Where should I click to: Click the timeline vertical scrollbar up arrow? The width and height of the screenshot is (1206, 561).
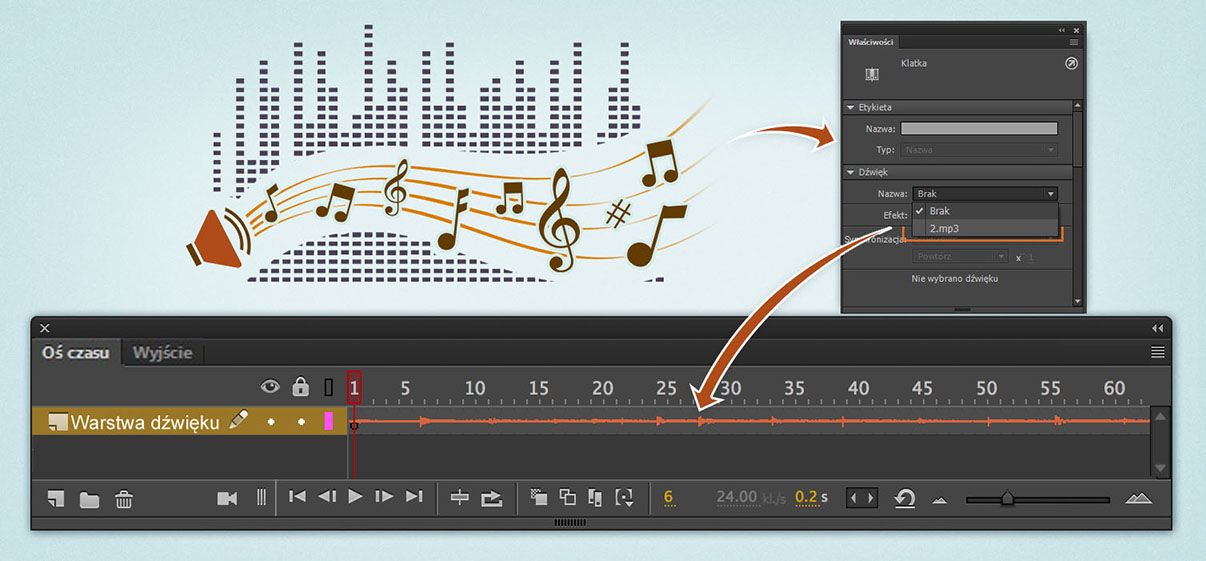[1160, 416]
